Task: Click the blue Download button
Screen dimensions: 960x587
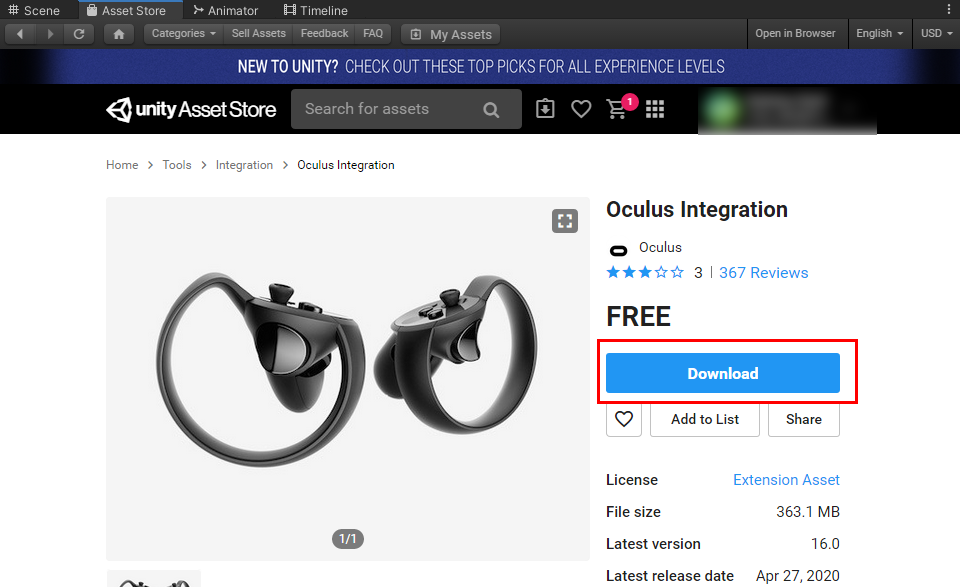Action: click(x=723, y=373)
